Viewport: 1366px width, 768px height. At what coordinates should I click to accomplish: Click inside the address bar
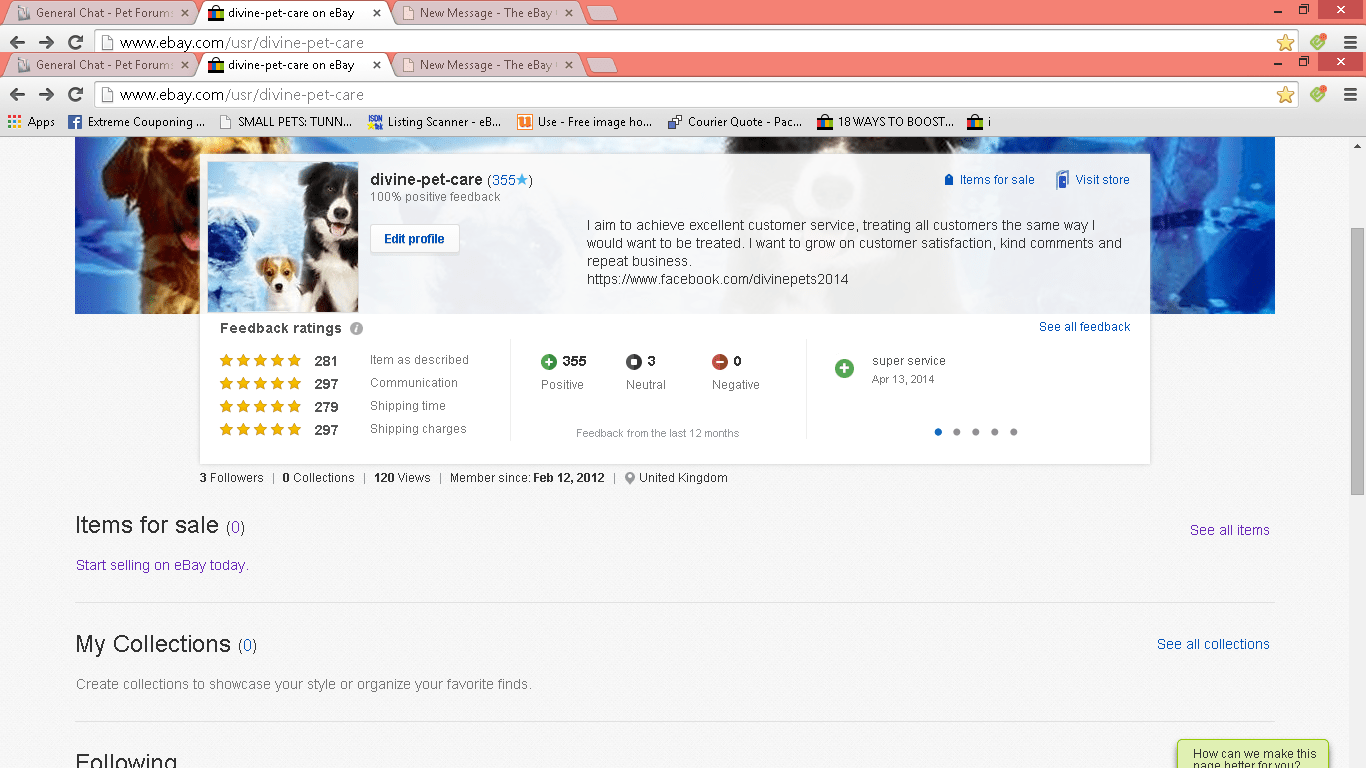tap(400, 94)
